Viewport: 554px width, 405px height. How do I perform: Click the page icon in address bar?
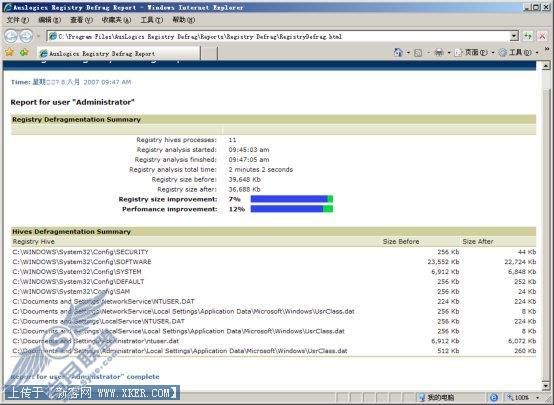53,36
